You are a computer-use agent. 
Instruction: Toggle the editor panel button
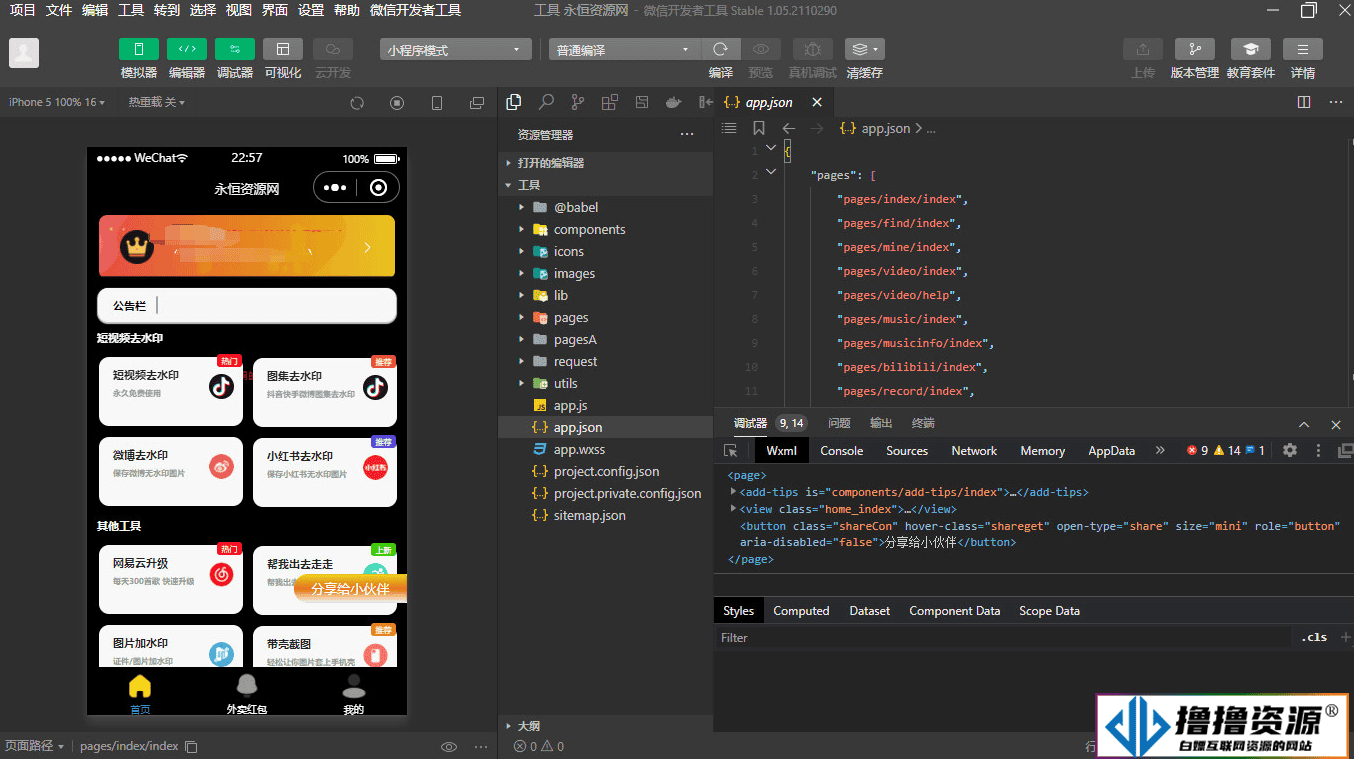click(x=187, y=49)
